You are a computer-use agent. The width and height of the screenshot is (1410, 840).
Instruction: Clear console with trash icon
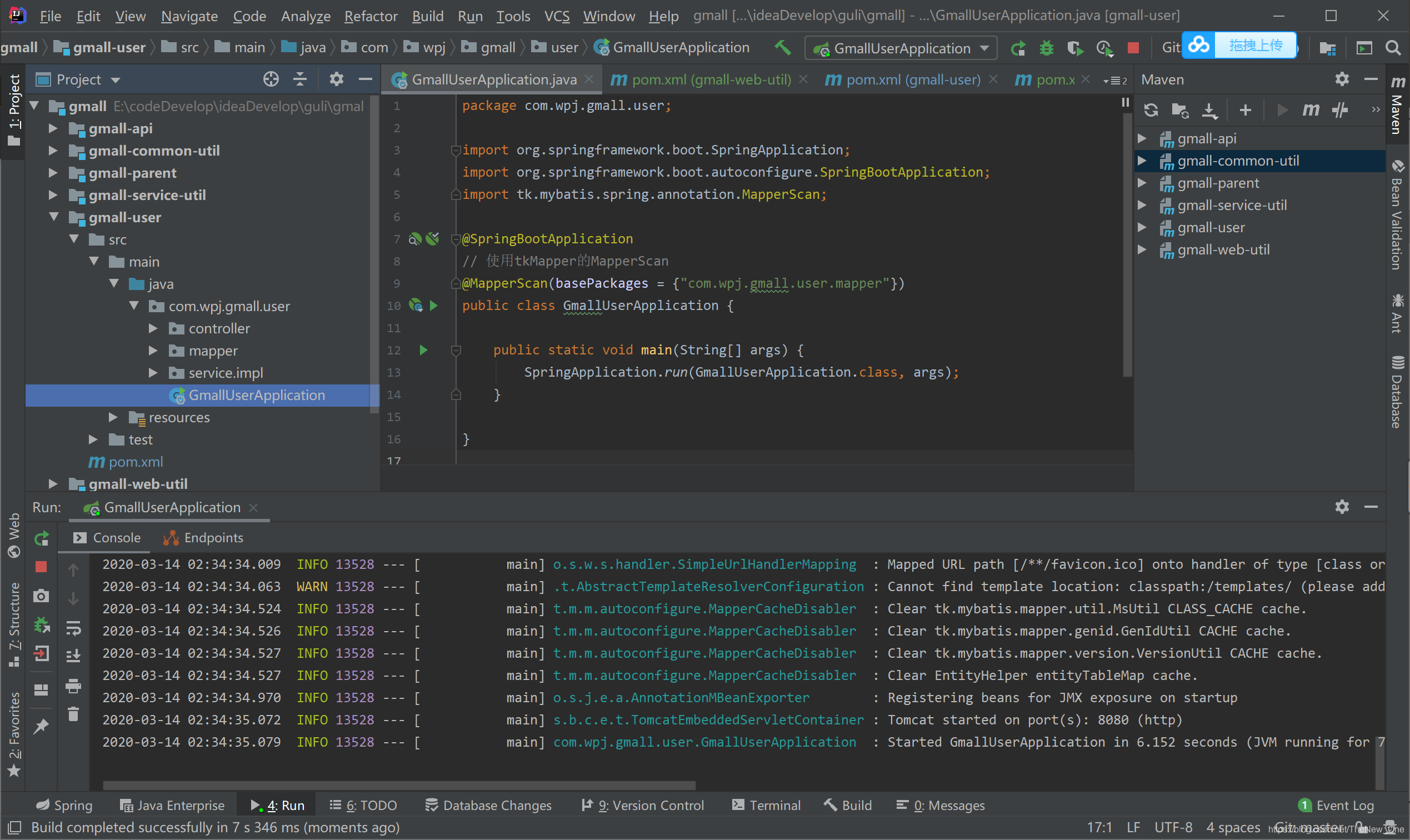pyautogui.click(x=73, y=714)
